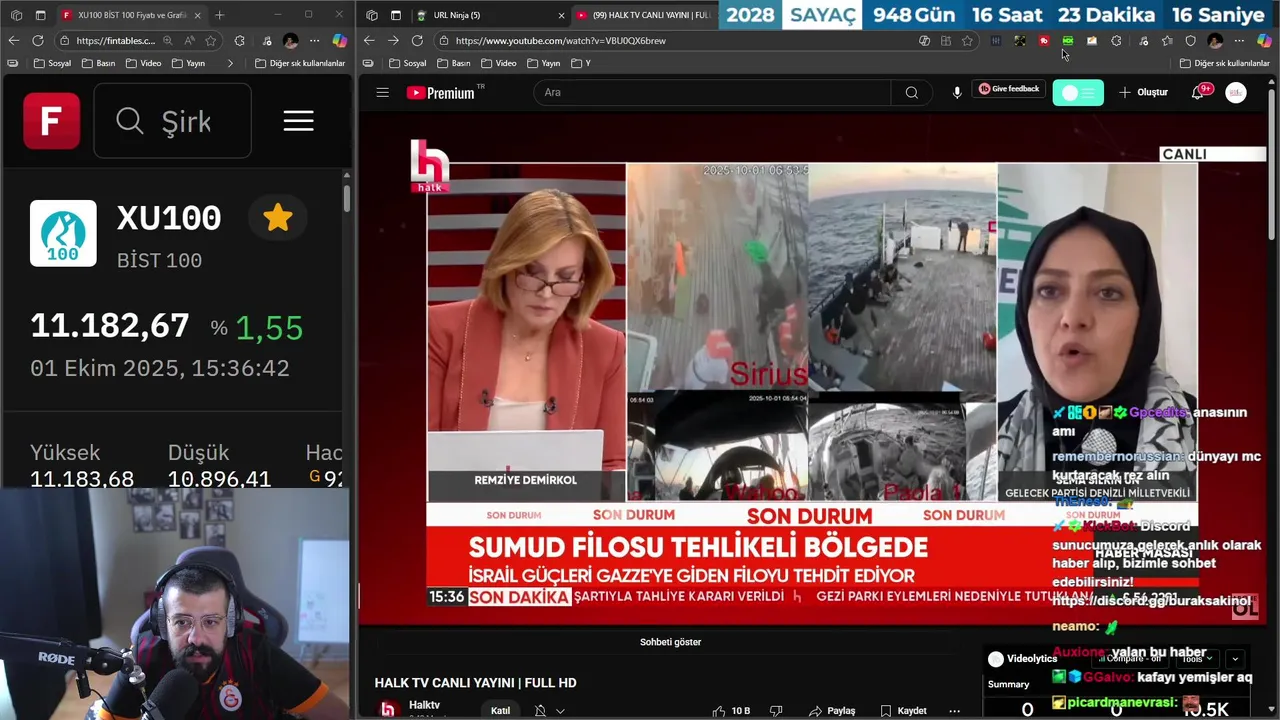This screenshot has width=1280, height=720.
Task: Favorite the Fintables page with address-bar star
Action: click(210, 41)
